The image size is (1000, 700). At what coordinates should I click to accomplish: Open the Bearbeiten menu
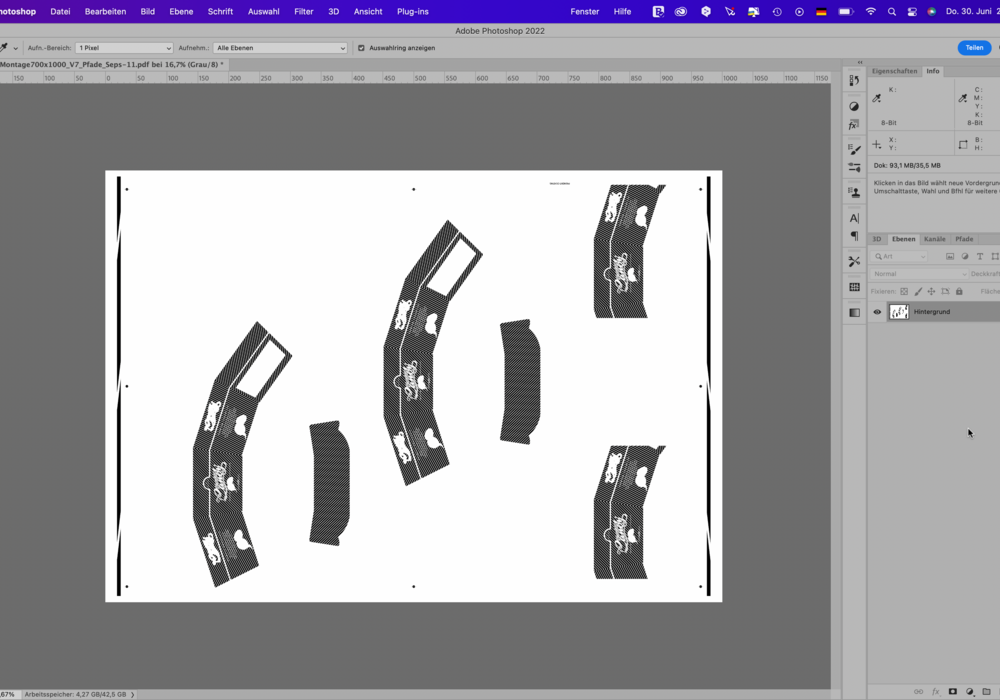click(105, 11)
